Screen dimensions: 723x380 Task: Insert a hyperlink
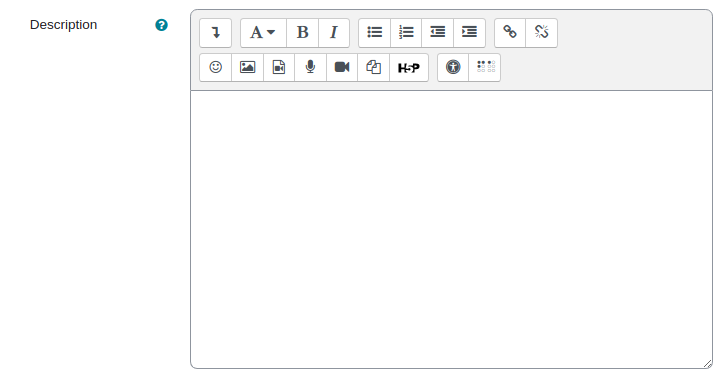(x=510, y=33)
